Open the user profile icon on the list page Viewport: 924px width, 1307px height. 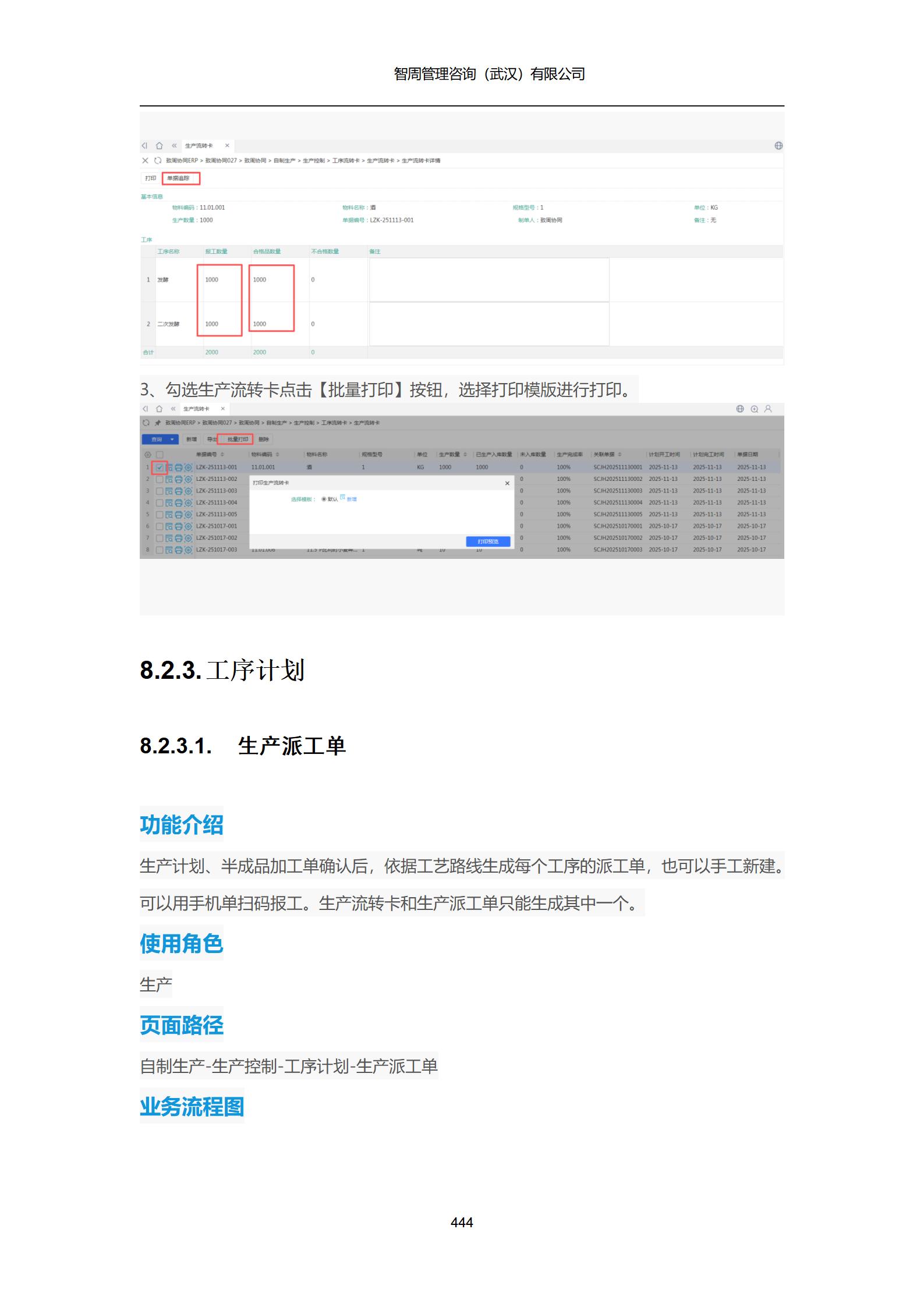pyautogui.click(x=768, y=409)
